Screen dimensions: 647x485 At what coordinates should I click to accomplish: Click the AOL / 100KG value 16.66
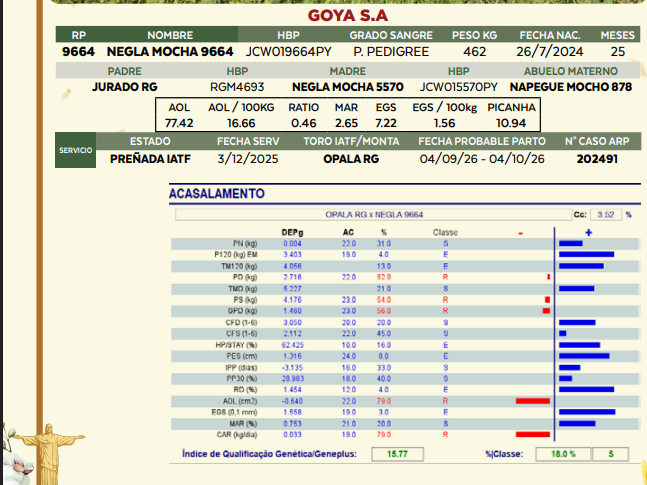click(241, 123)
